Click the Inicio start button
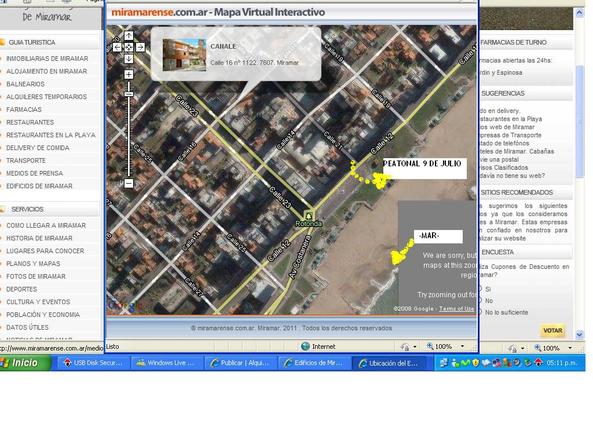 25,363
